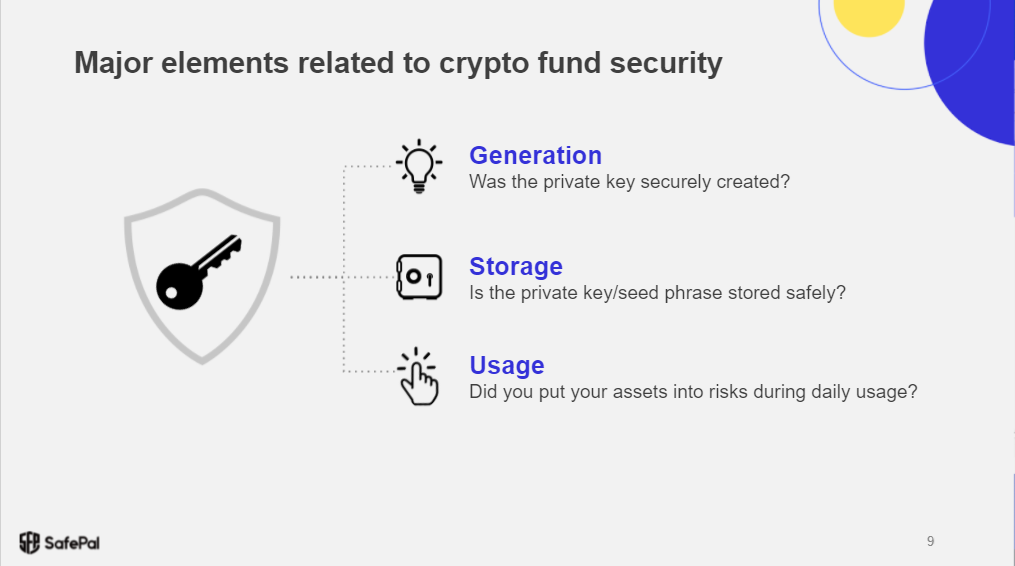This screenshot has width=1015, height=566.
Task: Click the Storage heading
Action: pos(516,266)
